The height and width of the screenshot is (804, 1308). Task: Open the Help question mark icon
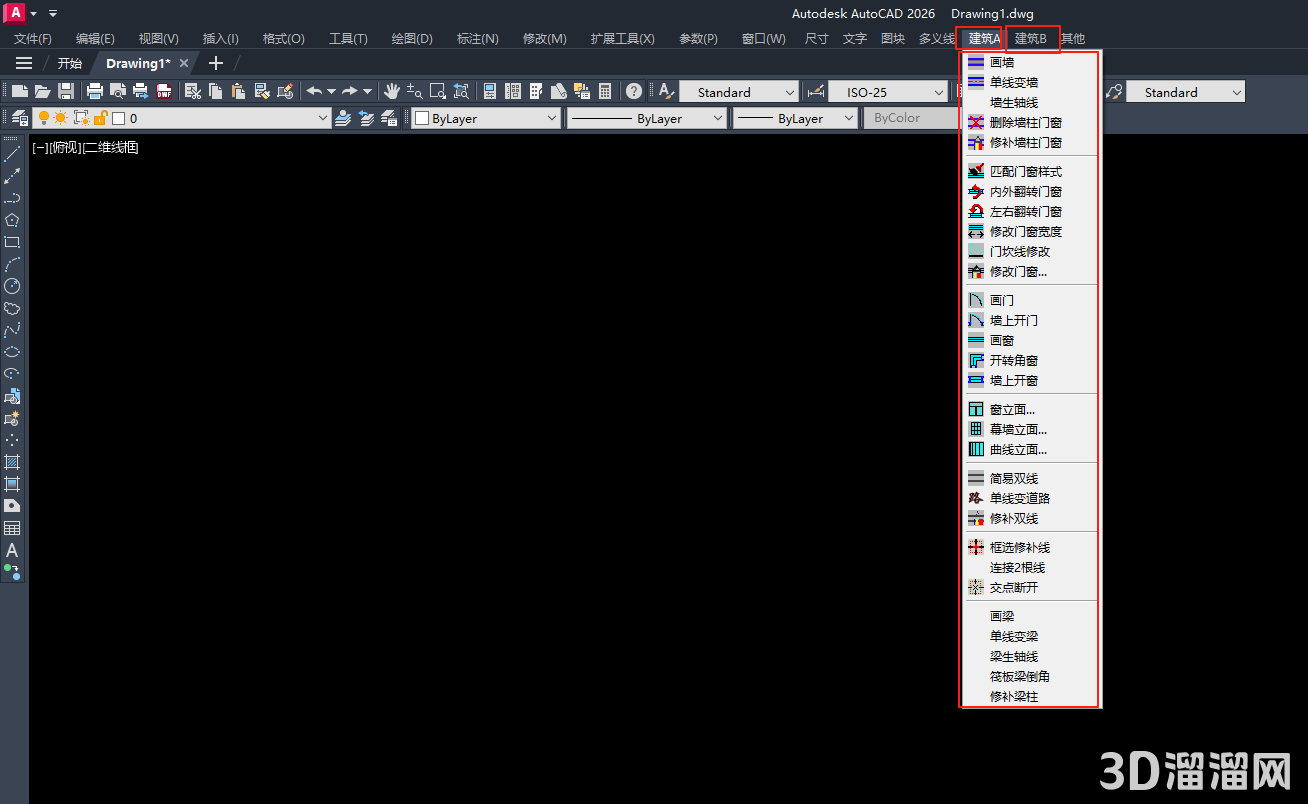point(634,91)
